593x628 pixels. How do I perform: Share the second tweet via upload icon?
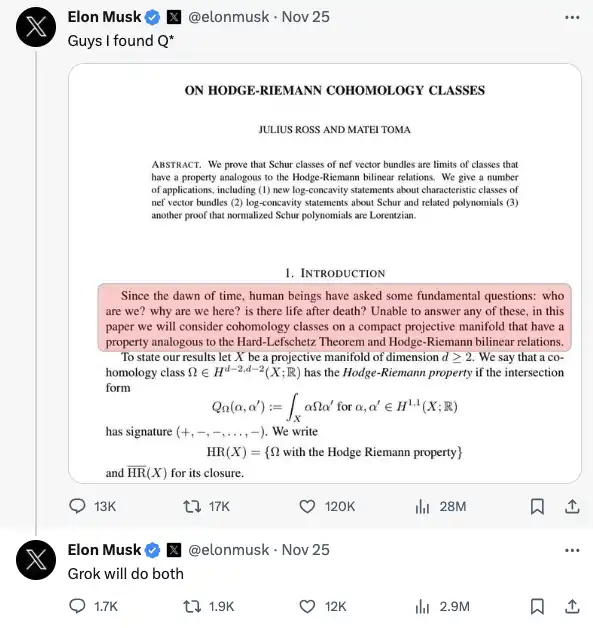click(x=572, y=606)
